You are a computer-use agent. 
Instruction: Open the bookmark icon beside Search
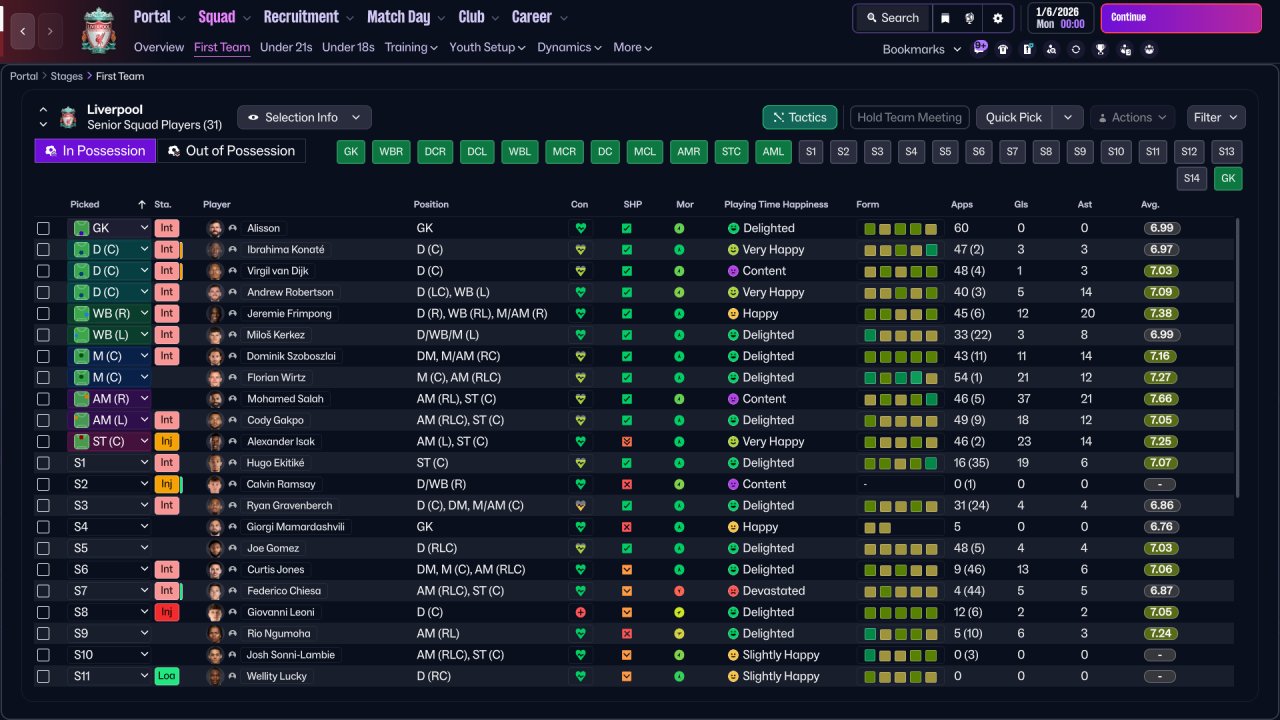click(x=945, y=18)
